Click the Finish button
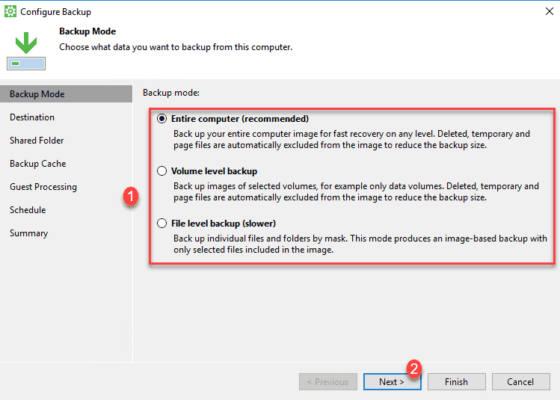Viewport: 560px width, 400px height. pos(456,382)
